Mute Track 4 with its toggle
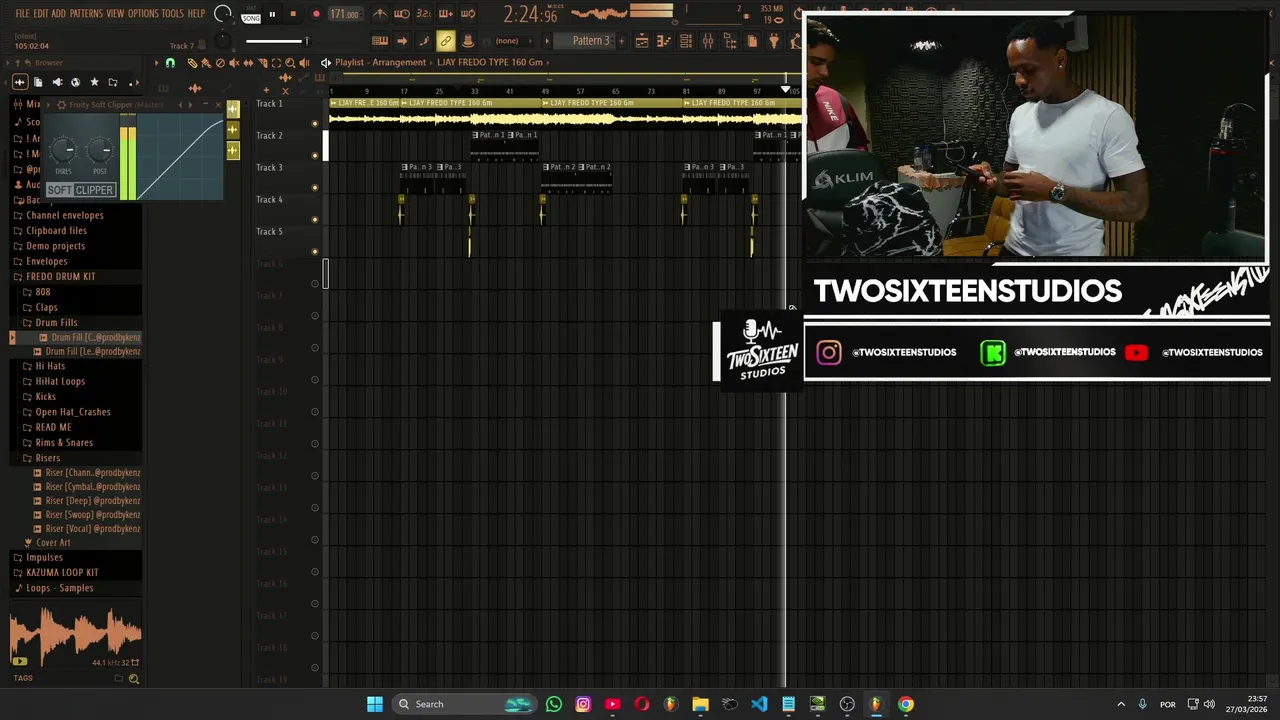Viewport: 1280px width, 720px height. click(315, 220)
